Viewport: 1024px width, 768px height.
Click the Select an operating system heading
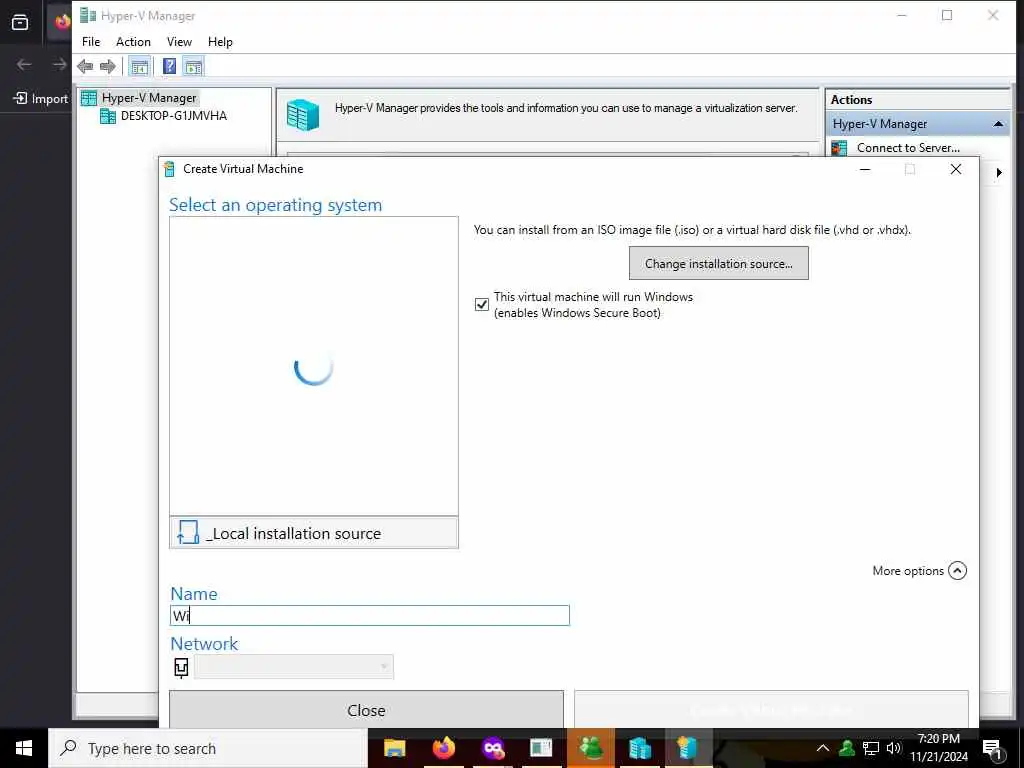click(x=276, y=205)
